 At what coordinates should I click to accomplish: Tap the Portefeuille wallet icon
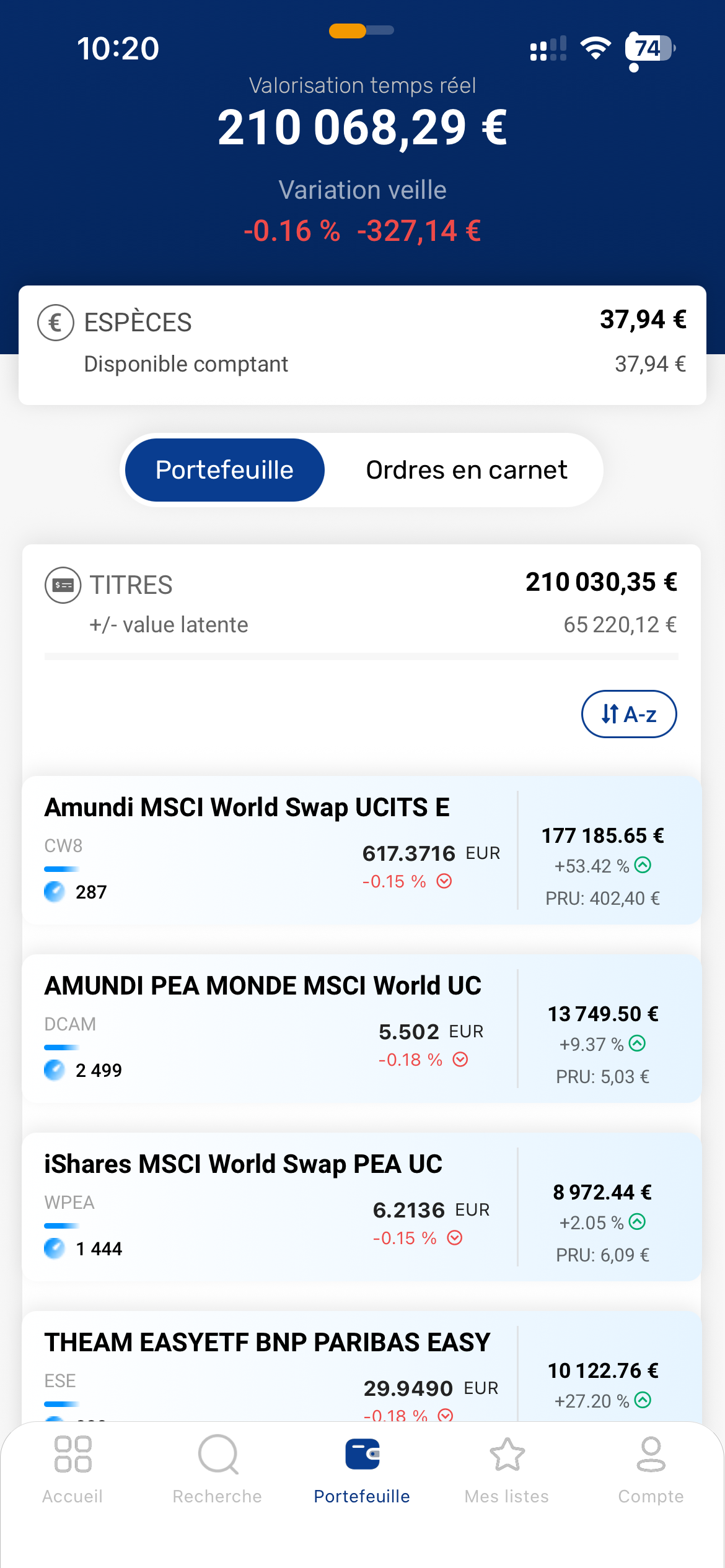[362, 1453]
